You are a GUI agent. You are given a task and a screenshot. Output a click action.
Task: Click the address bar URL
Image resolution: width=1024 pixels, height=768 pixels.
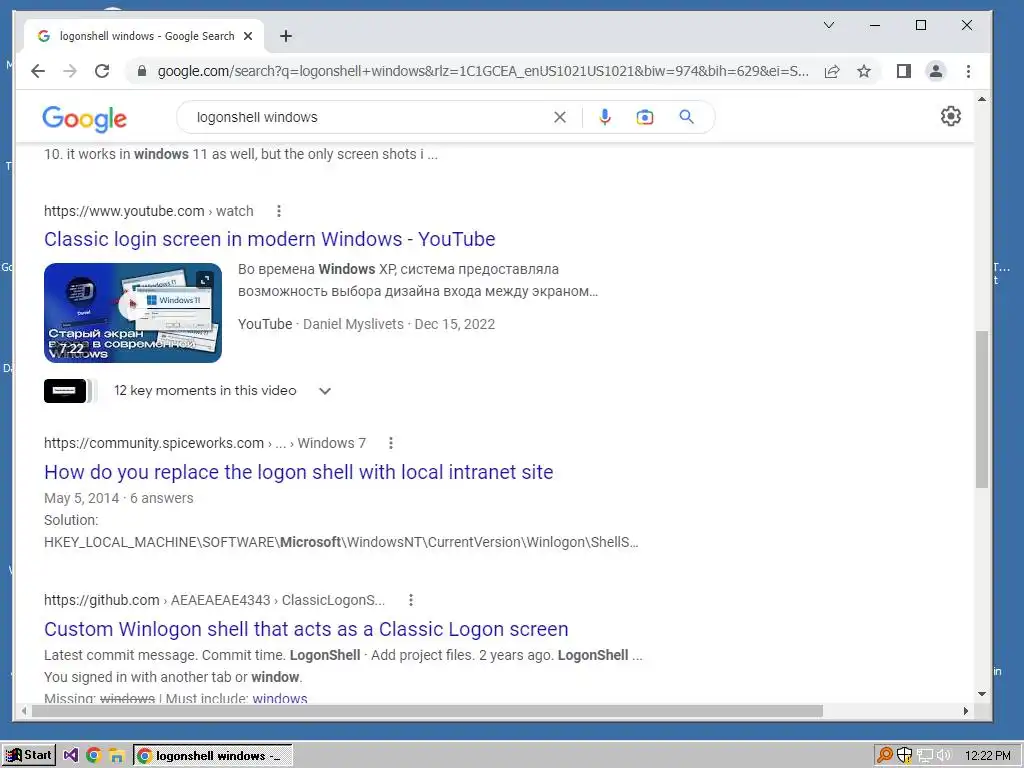(x=483, y=71)
